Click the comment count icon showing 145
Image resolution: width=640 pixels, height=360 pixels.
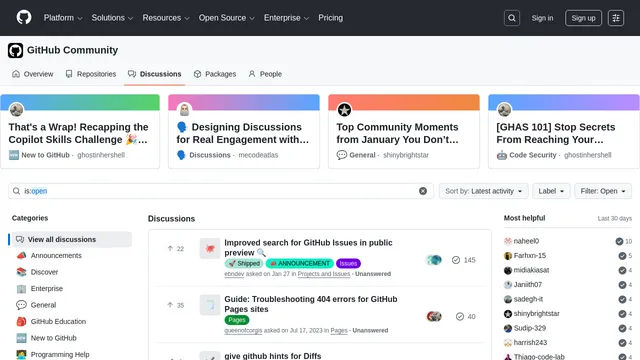tap(456, 260)
